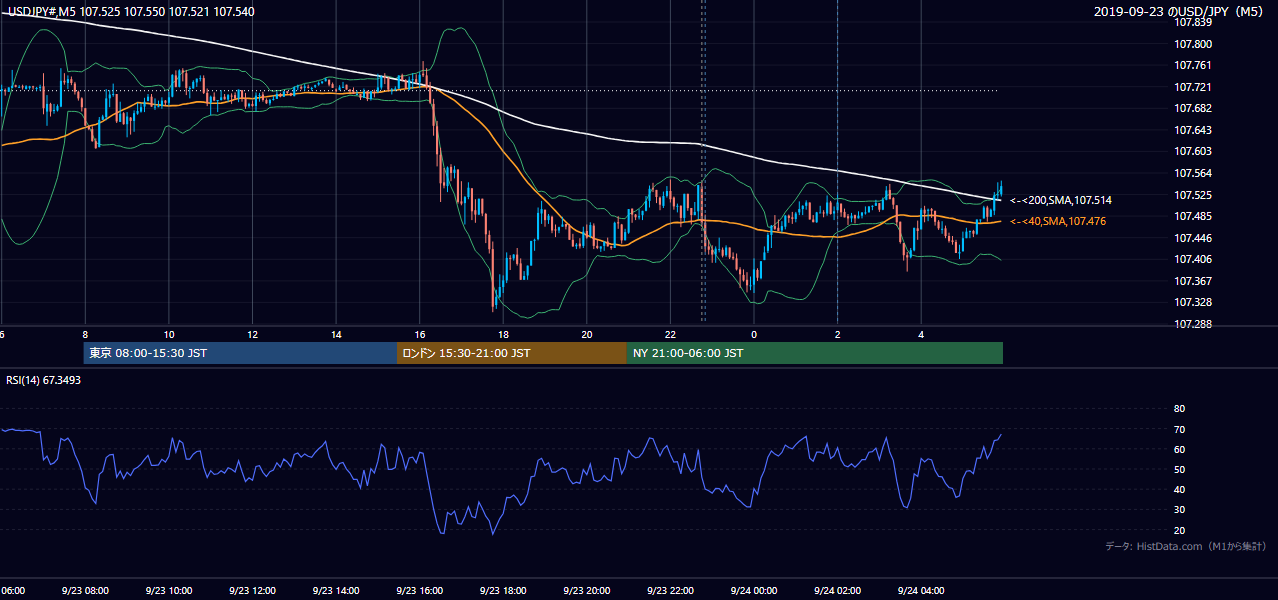Click hour 18 on the price chart axis
Screen dimensions: 1278x600
click(503, 334)
